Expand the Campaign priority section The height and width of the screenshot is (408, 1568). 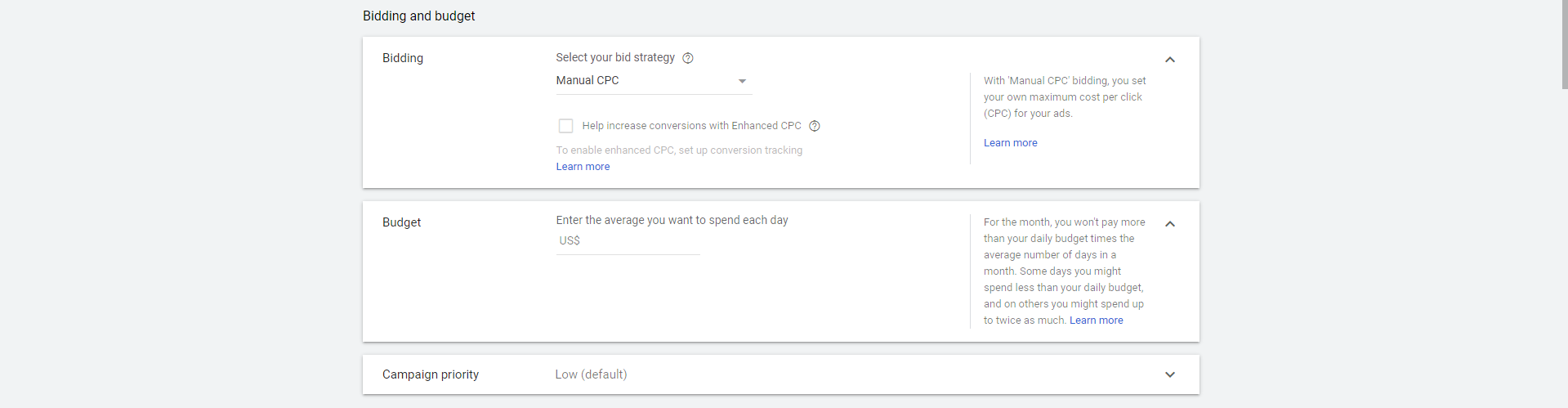point(1170,374)
